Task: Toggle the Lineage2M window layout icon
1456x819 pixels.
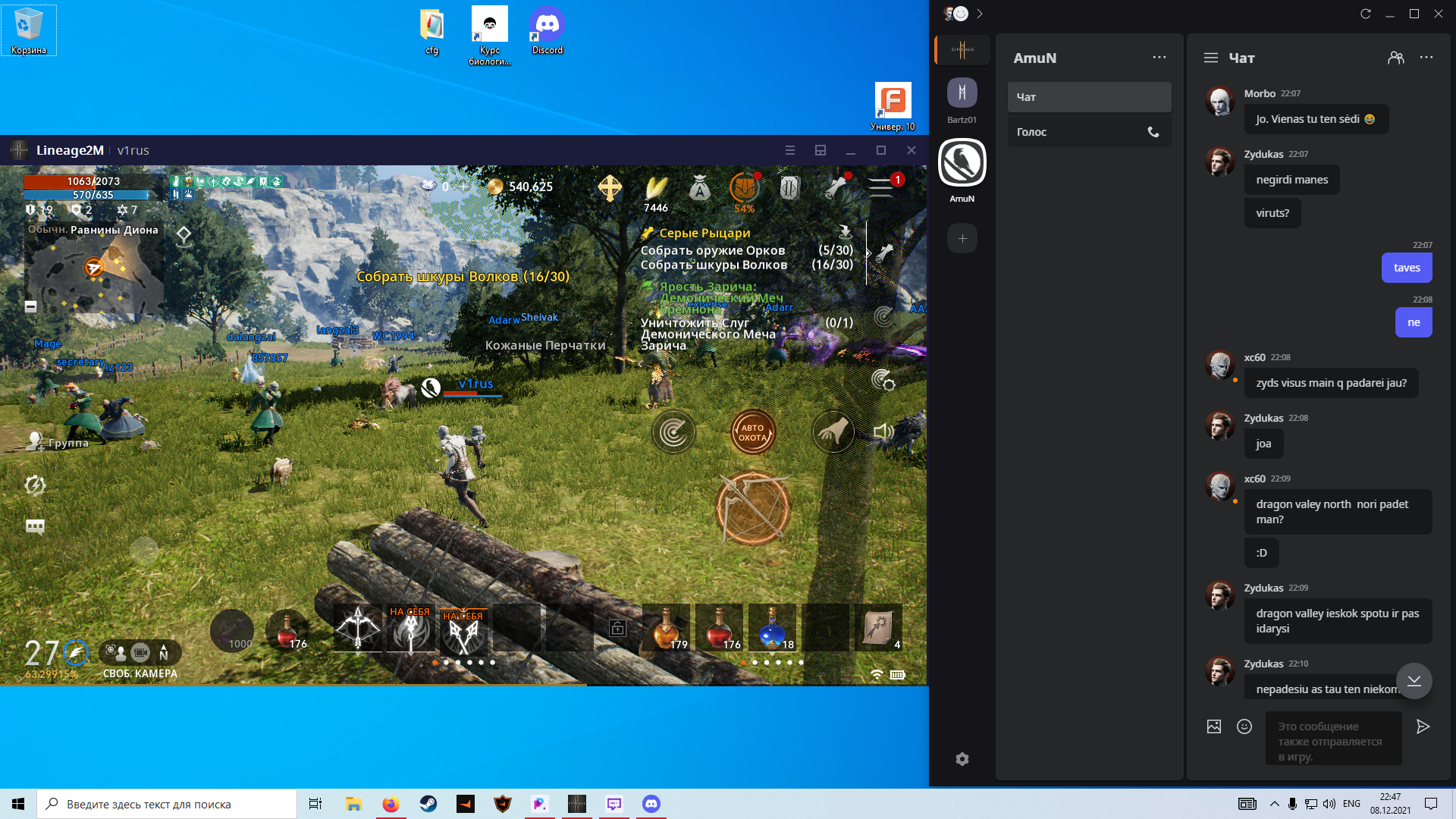Action: point(821,150)
